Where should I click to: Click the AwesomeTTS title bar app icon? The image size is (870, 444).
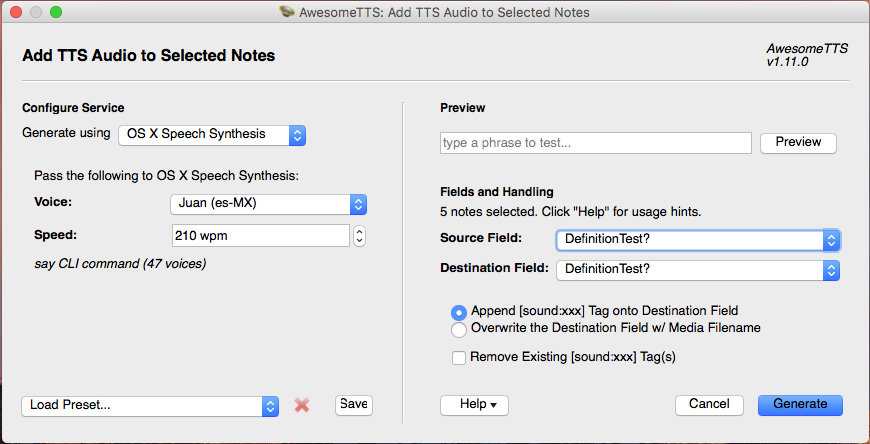pos(286,12)
